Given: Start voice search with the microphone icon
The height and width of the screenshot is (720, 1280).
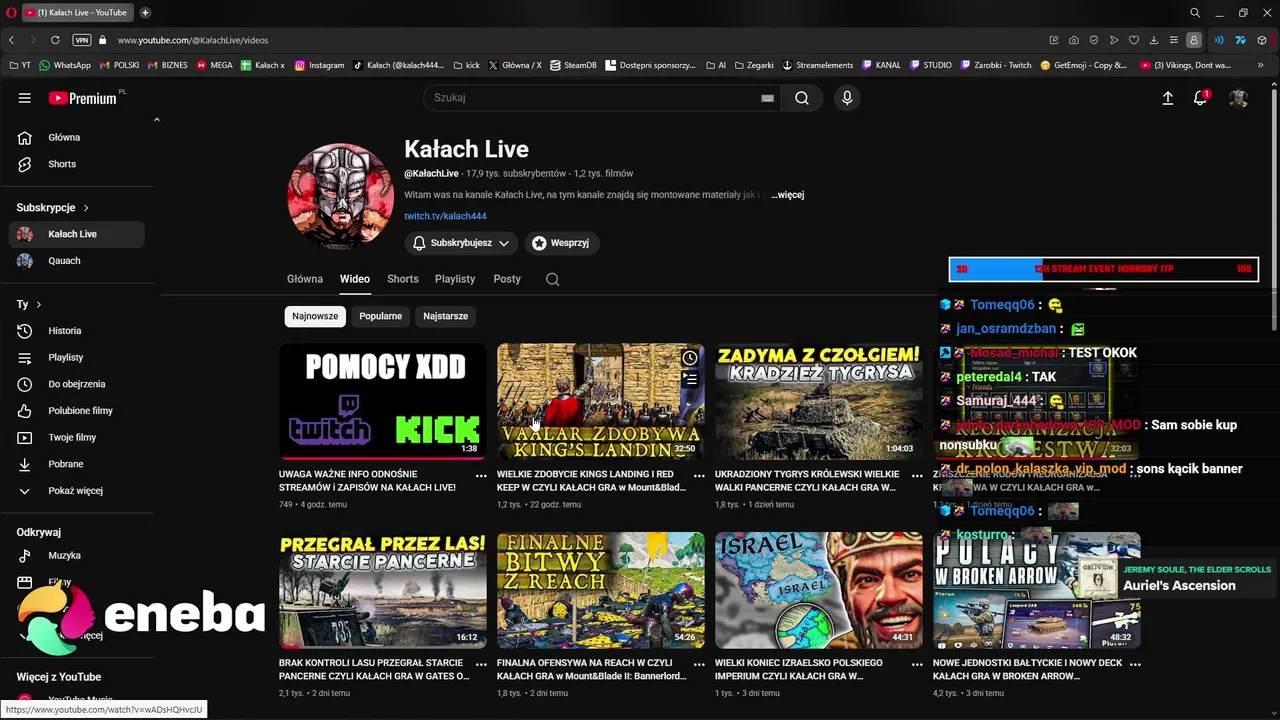Looking at the screenshot, I should tap(847, 98).
